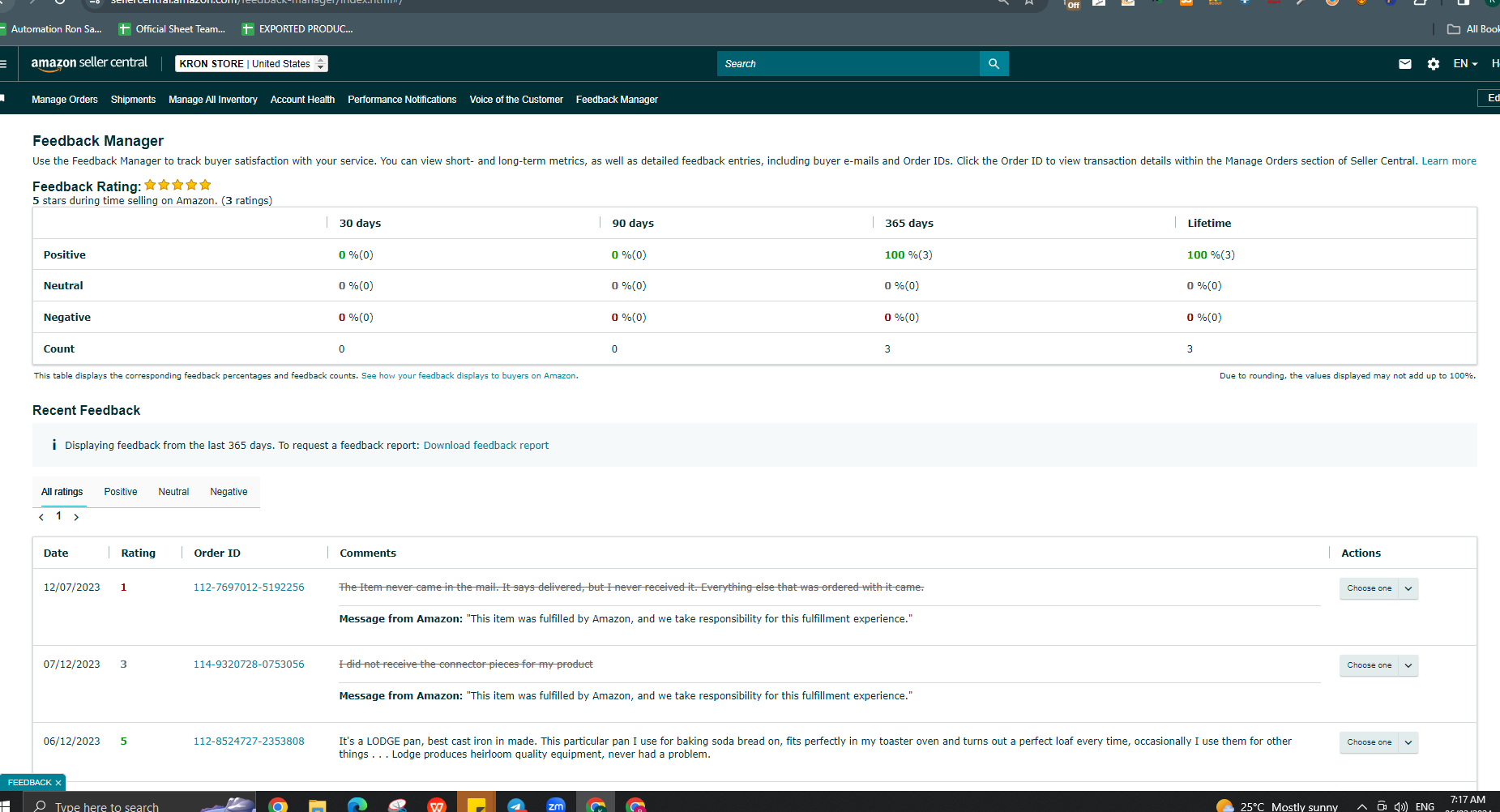Open Account Health menu
Screen dimensions: 1500x812
[302, 100]
